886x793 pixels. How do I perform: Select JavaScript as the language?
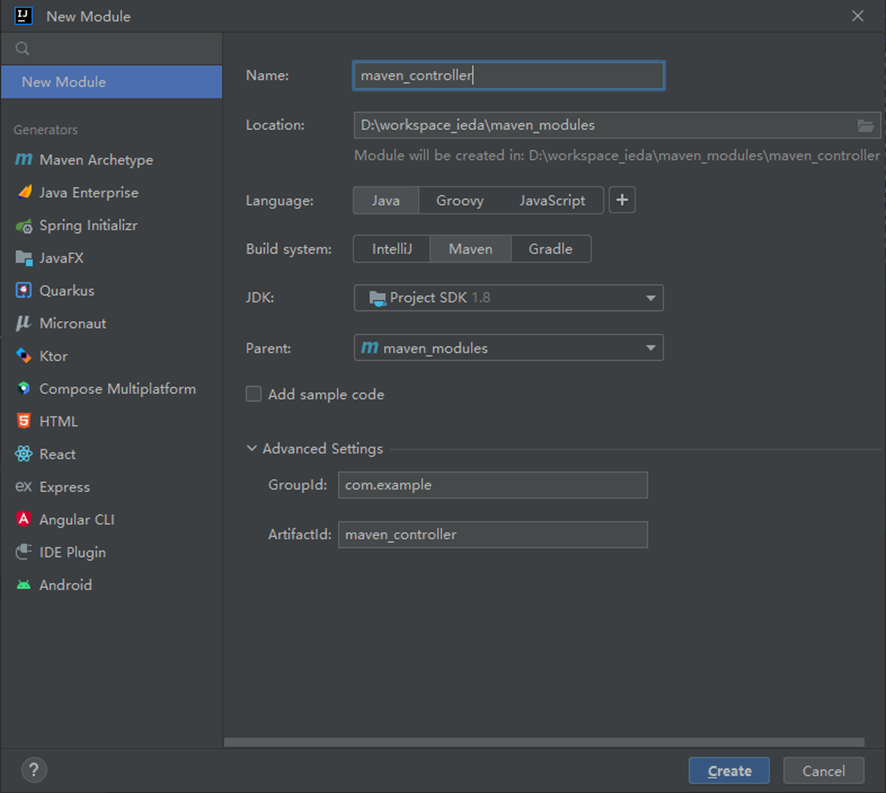pos(552,201)
